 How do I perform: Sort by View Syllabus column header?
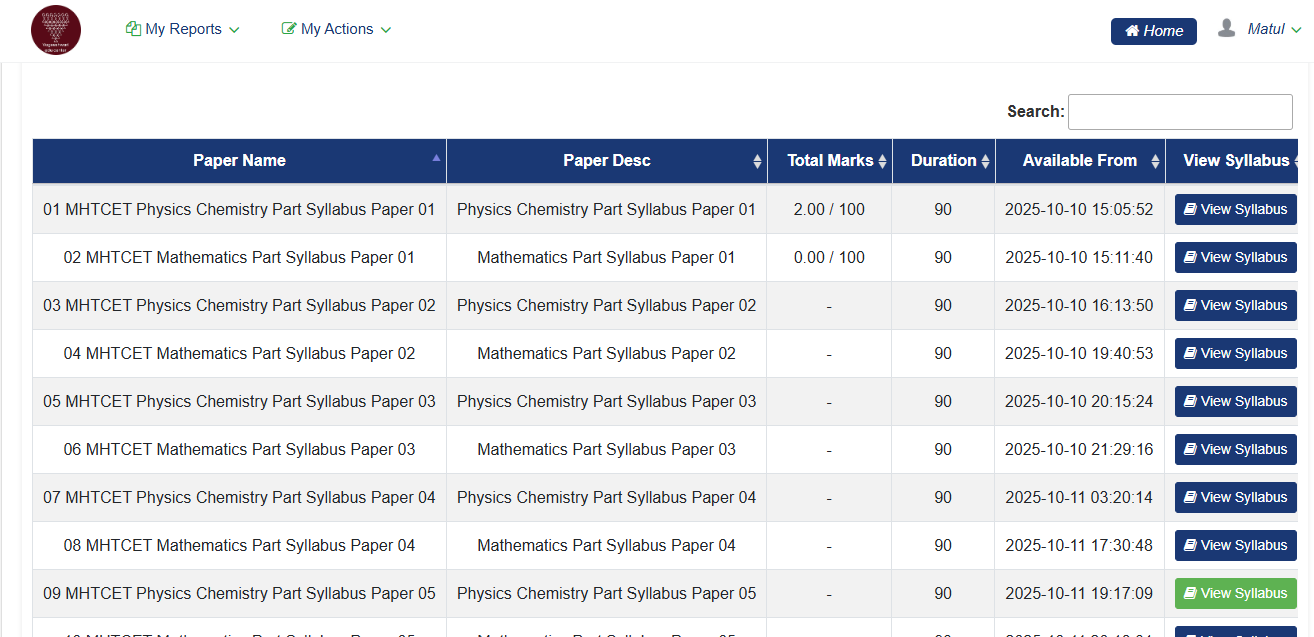click(1235, 161)
